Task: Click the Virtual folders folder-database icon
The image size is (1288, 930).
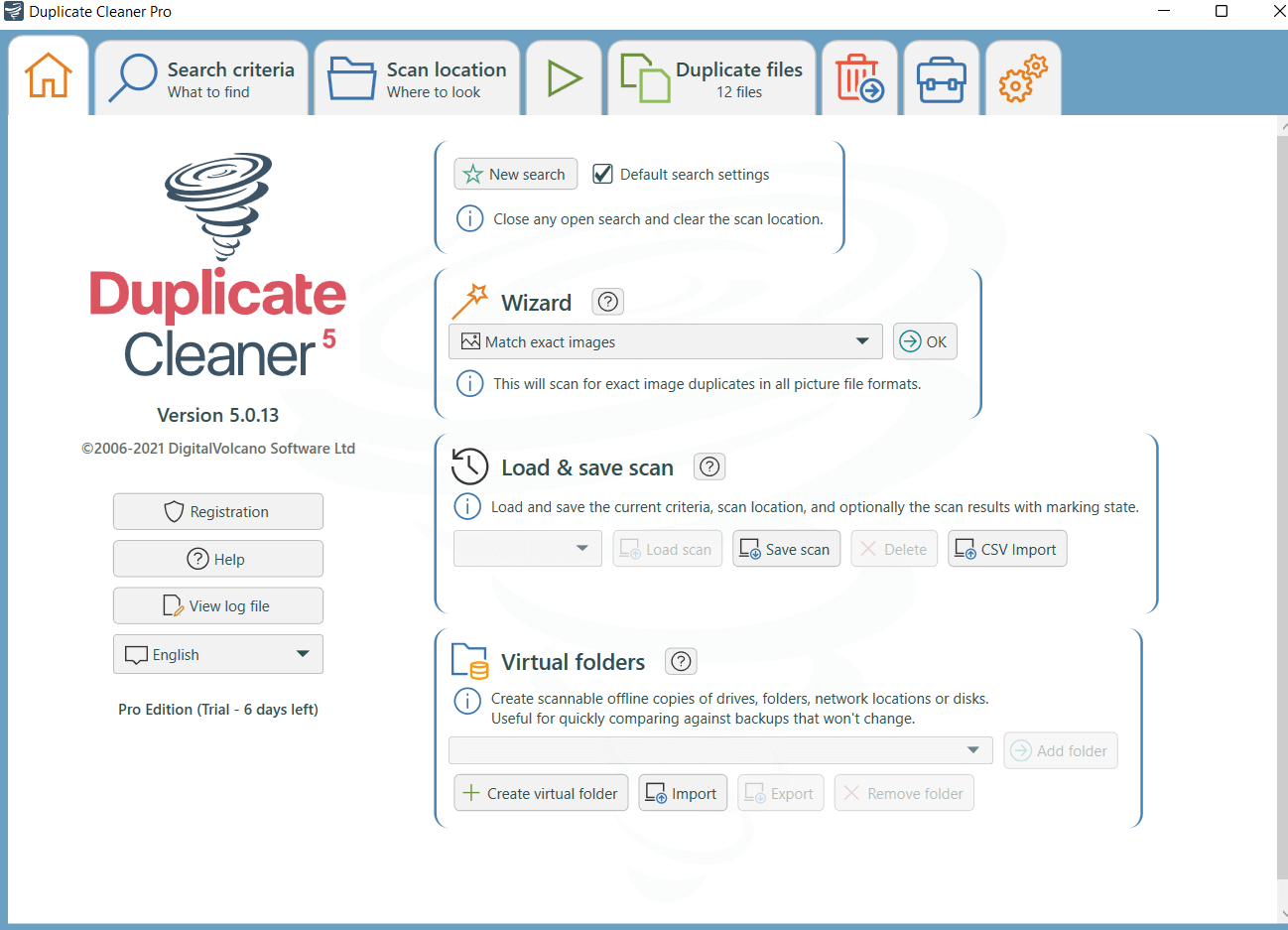Action: (x=470, y=661)
